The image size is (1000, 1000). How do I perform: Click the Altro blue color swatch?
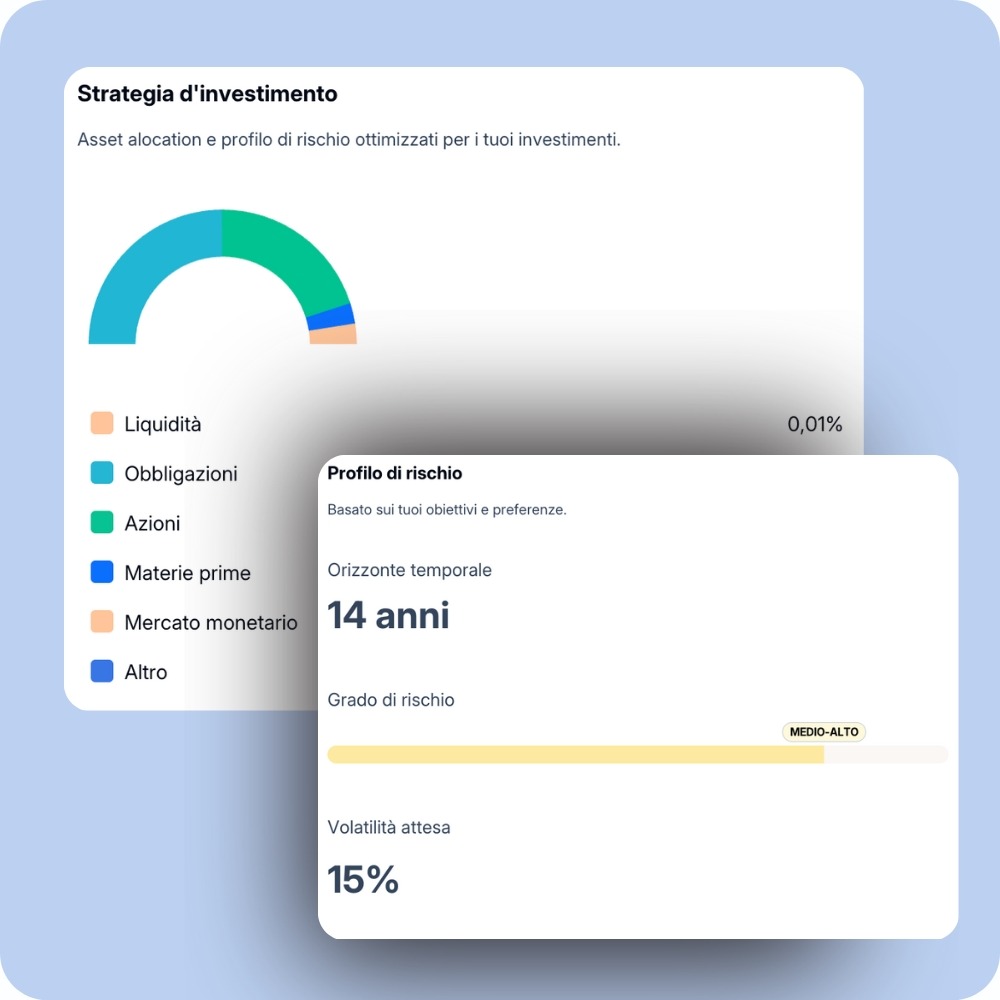point(102,671)
